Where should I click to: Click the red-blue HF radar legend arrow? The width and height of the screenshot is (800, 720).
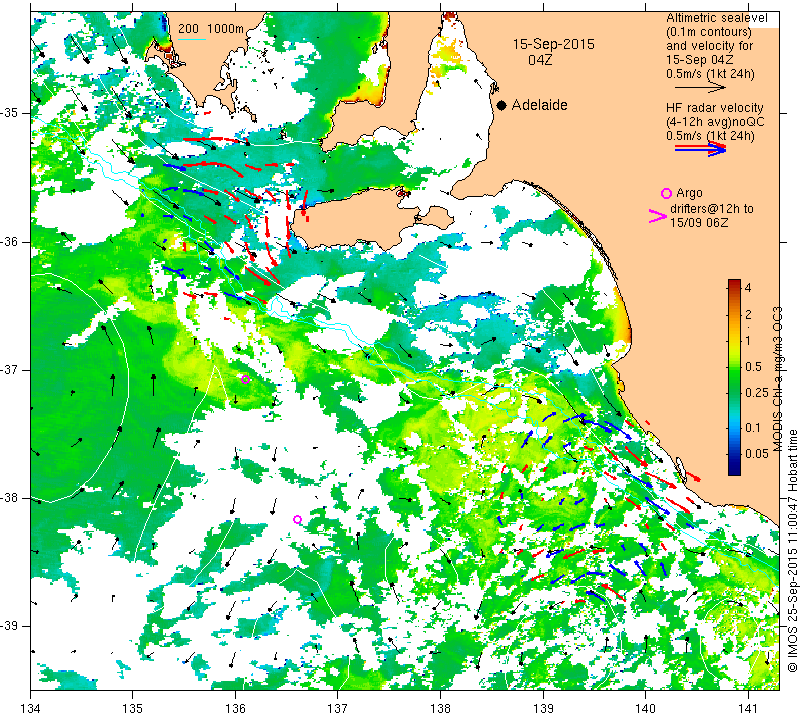point(700,148)
